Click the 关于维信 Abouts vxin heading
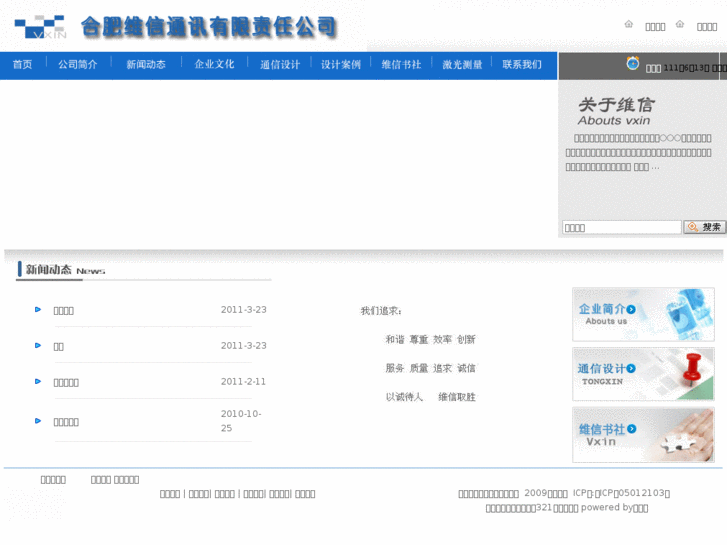727x545 pixels. 616,111
